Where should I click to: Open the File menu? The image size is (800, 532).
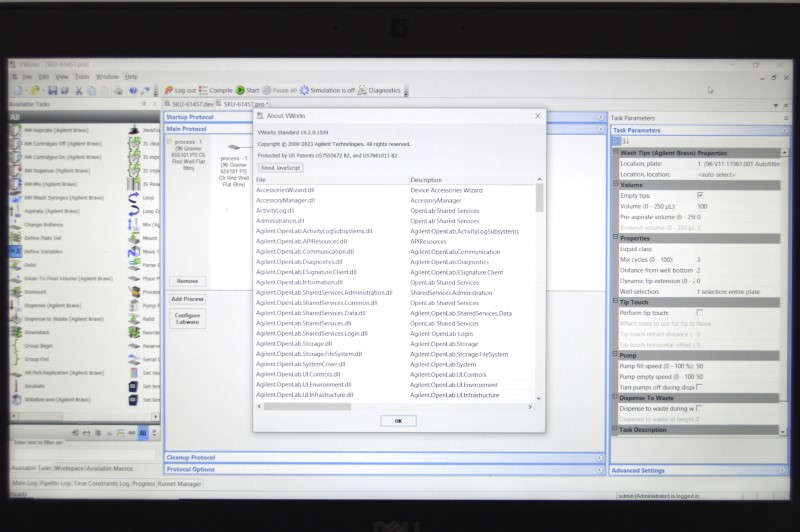pyautogui.click(x=27, y=77)
